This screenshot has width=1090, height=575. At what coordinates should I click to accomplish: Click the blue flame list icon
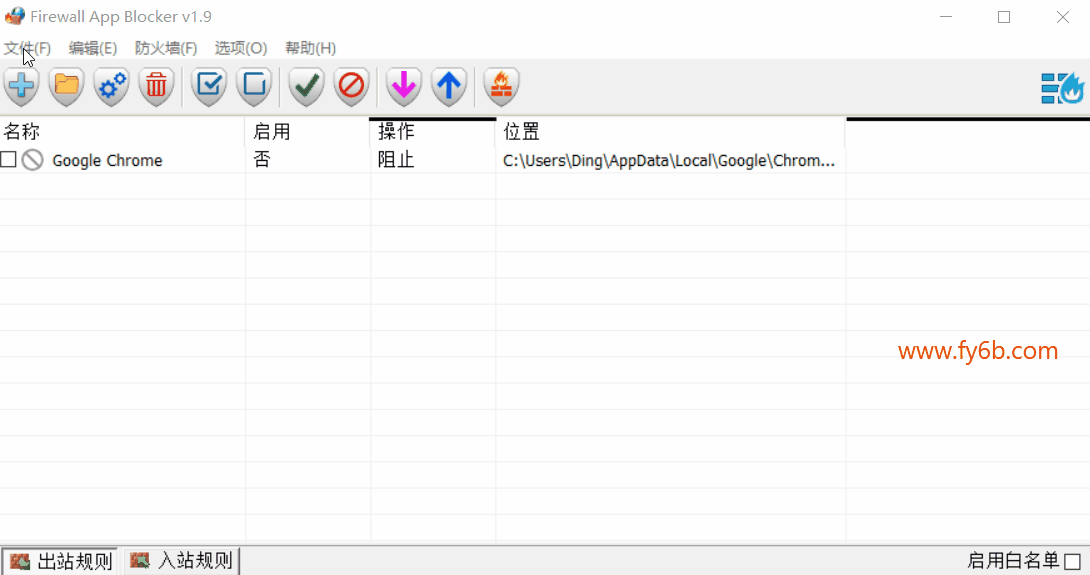[x=1062, y=88]
